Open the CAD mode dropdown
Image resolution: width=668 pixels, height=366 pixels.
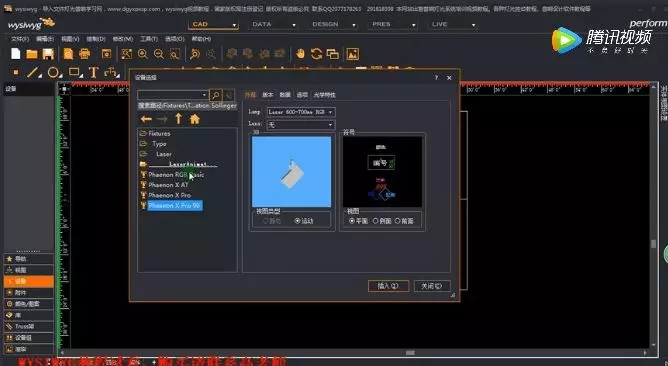pyautogui.click(x=213, y=25)
